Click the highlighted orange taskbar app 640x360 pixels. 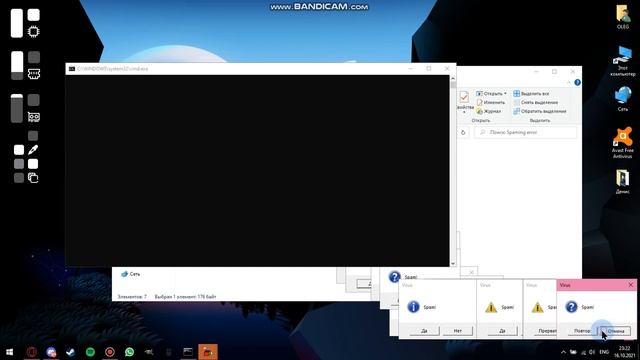(208, 352)
